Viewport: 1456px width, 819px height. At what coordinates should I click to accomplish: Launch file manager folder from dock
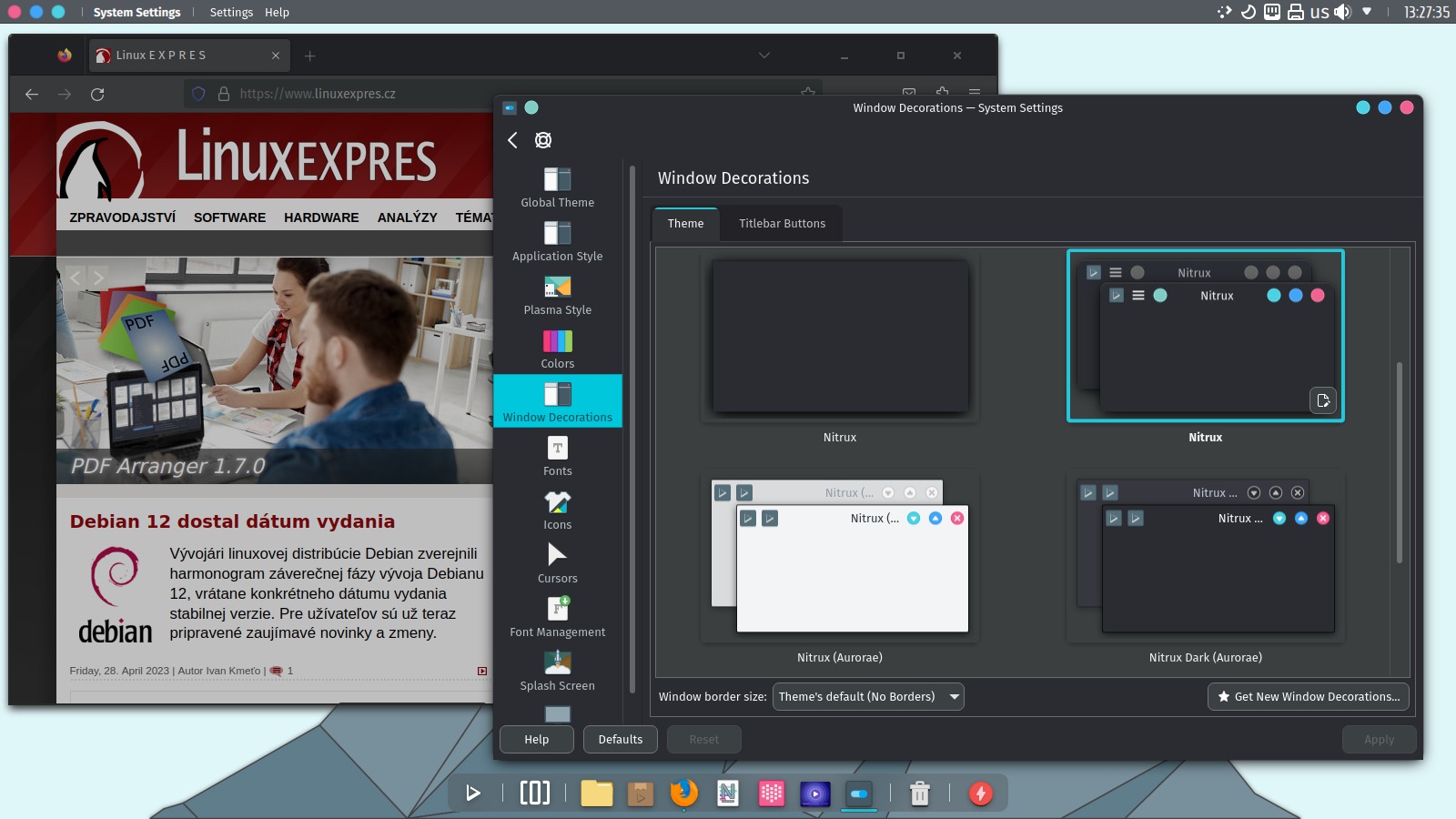pos(597,794)
